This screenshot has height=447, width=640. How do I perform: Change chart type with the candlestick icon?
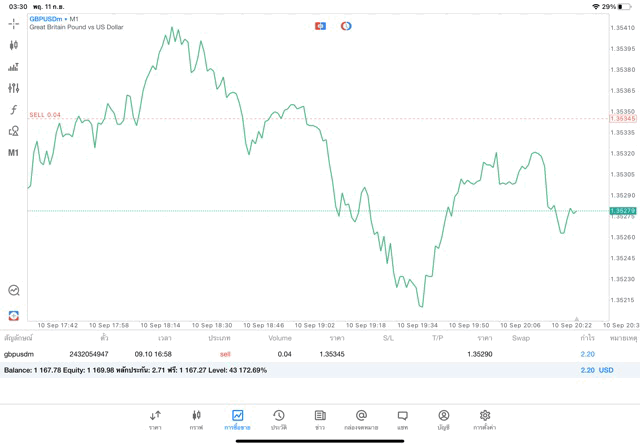(x=14, y=45)
